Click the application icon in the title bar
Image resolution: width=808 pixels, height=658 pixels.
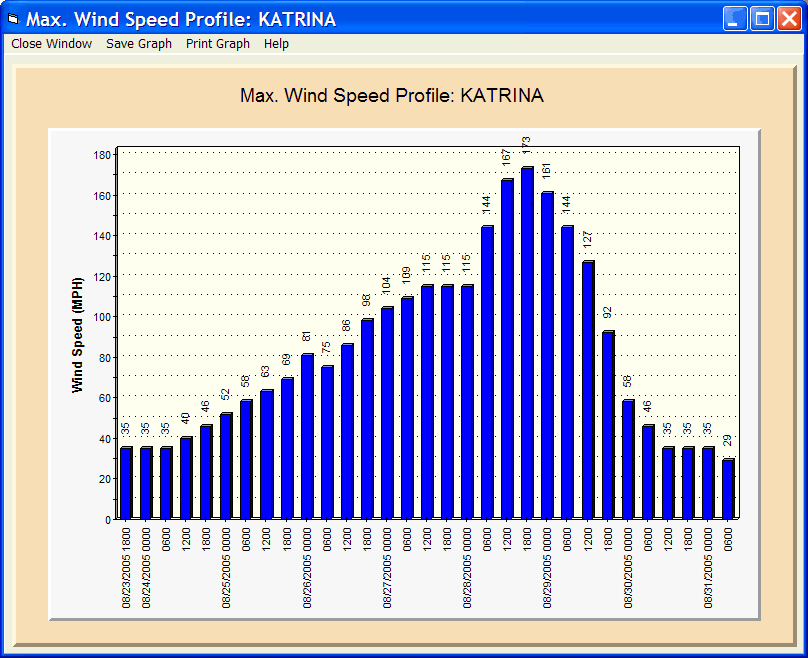13,19
